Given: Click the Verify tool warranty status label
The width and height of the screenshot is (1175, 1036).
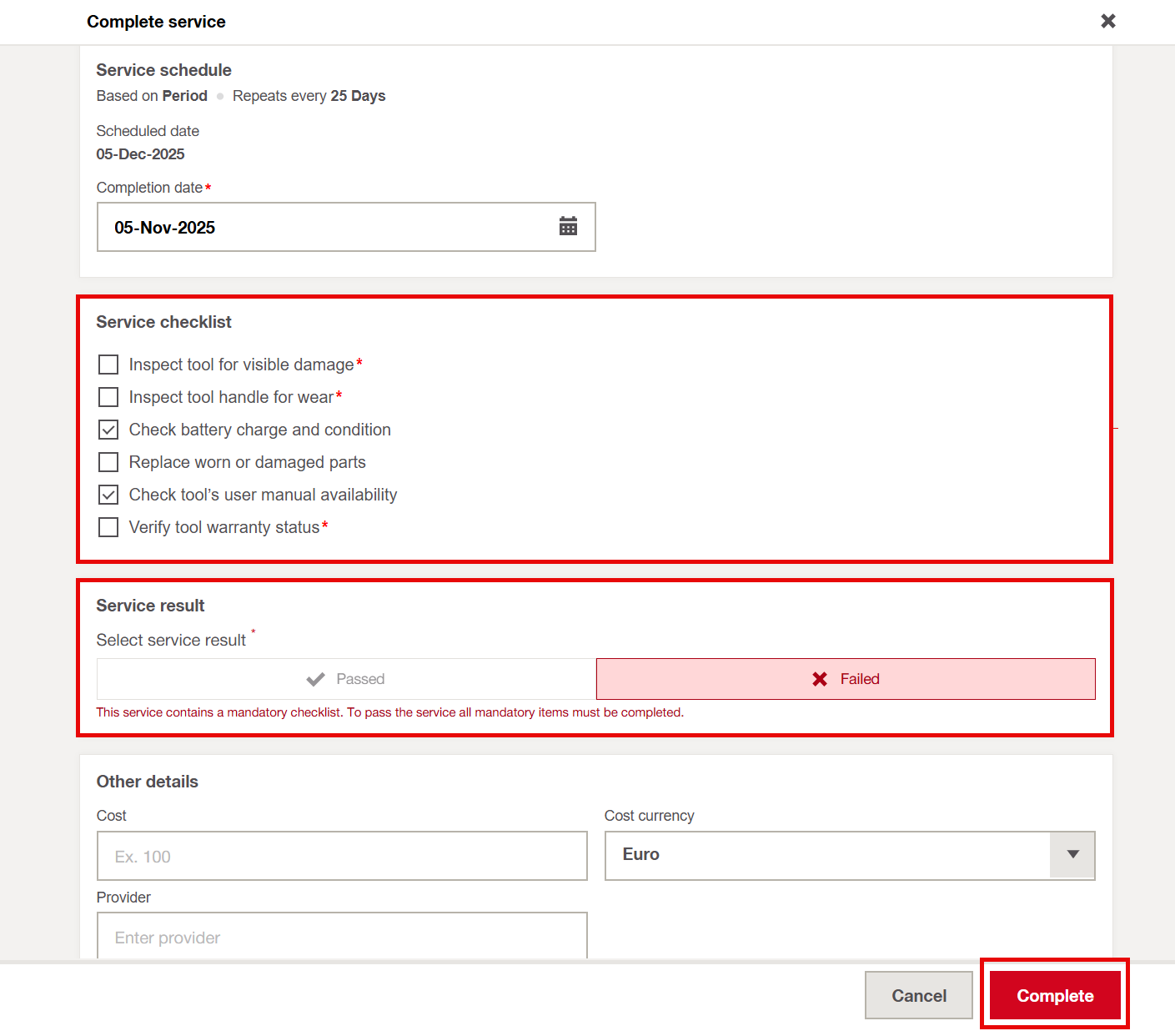Looking at the screenshot, I should click(223, 527).
